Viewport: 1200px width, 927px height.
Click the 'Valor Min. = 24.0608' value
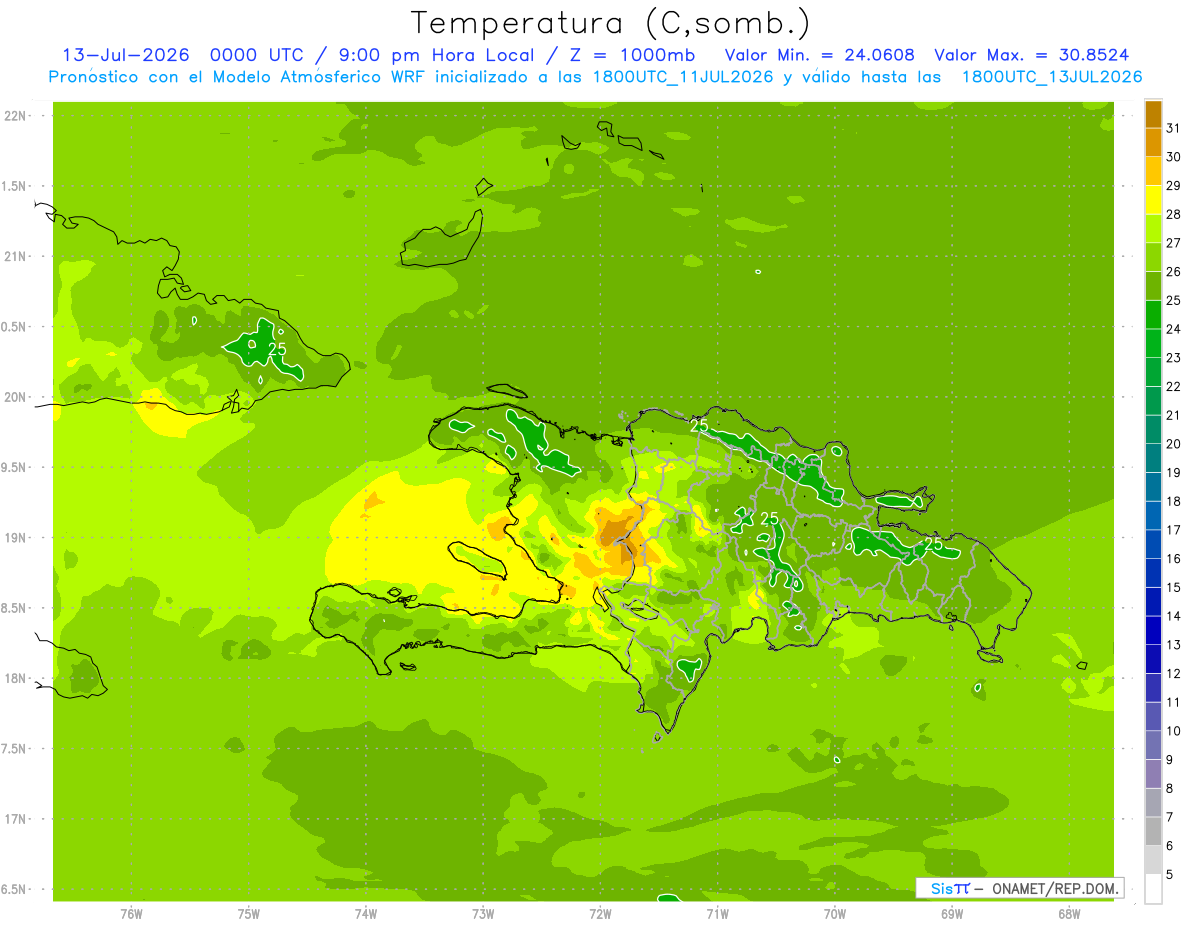819,55
